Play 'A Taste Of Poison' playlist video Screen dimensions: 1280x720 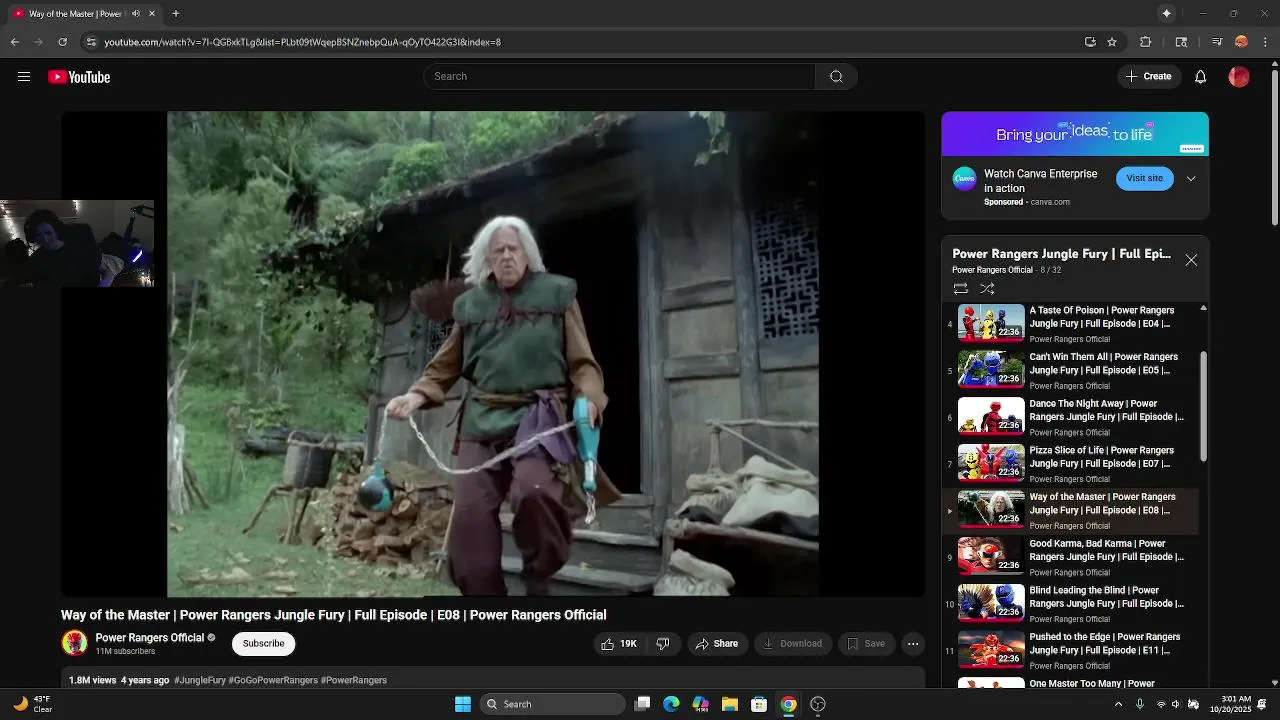1073,324
